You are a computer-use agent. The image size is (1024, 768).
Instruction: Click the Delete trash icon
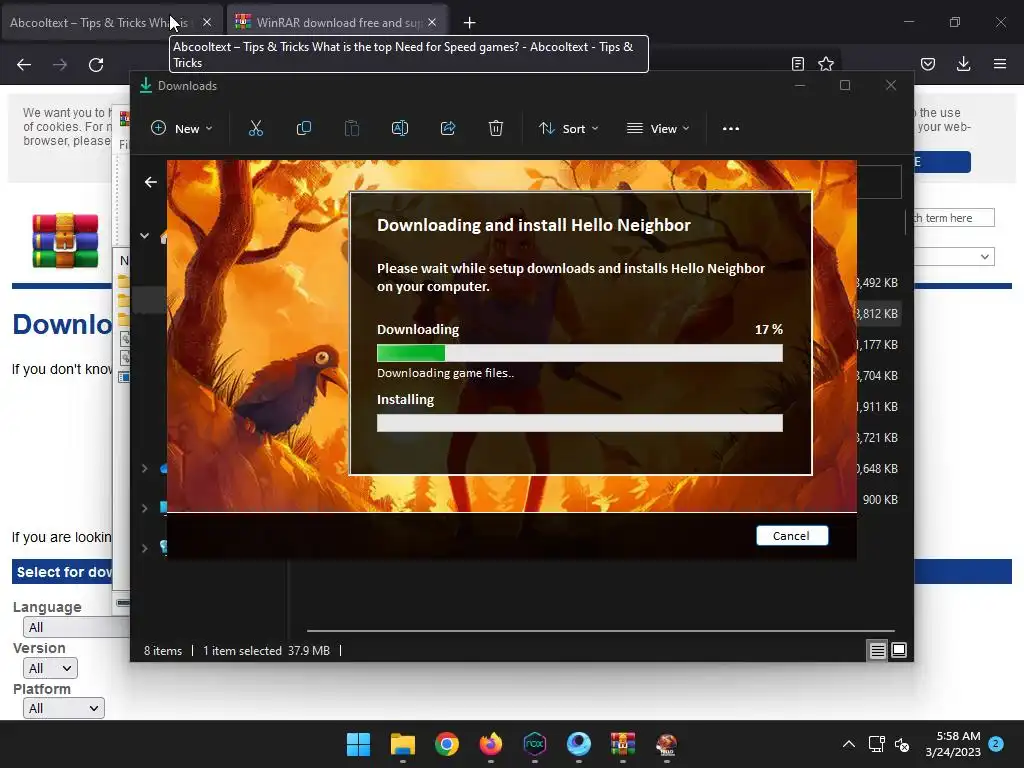496,129
